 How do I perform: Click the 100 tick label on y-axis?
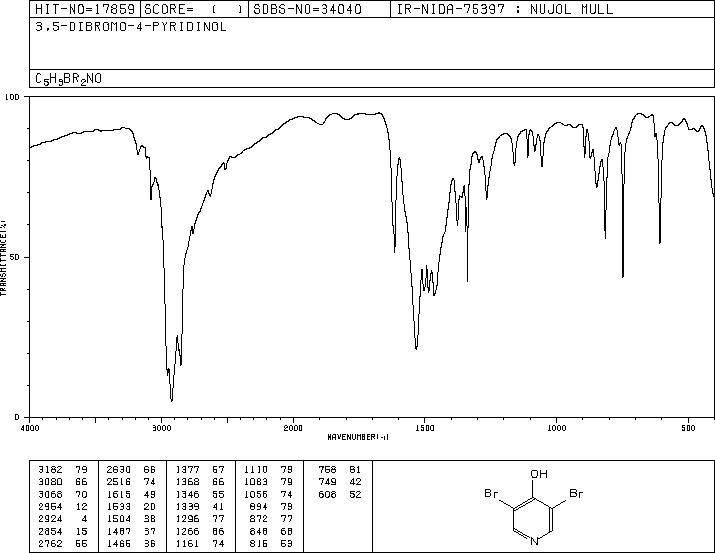point(13,97)
